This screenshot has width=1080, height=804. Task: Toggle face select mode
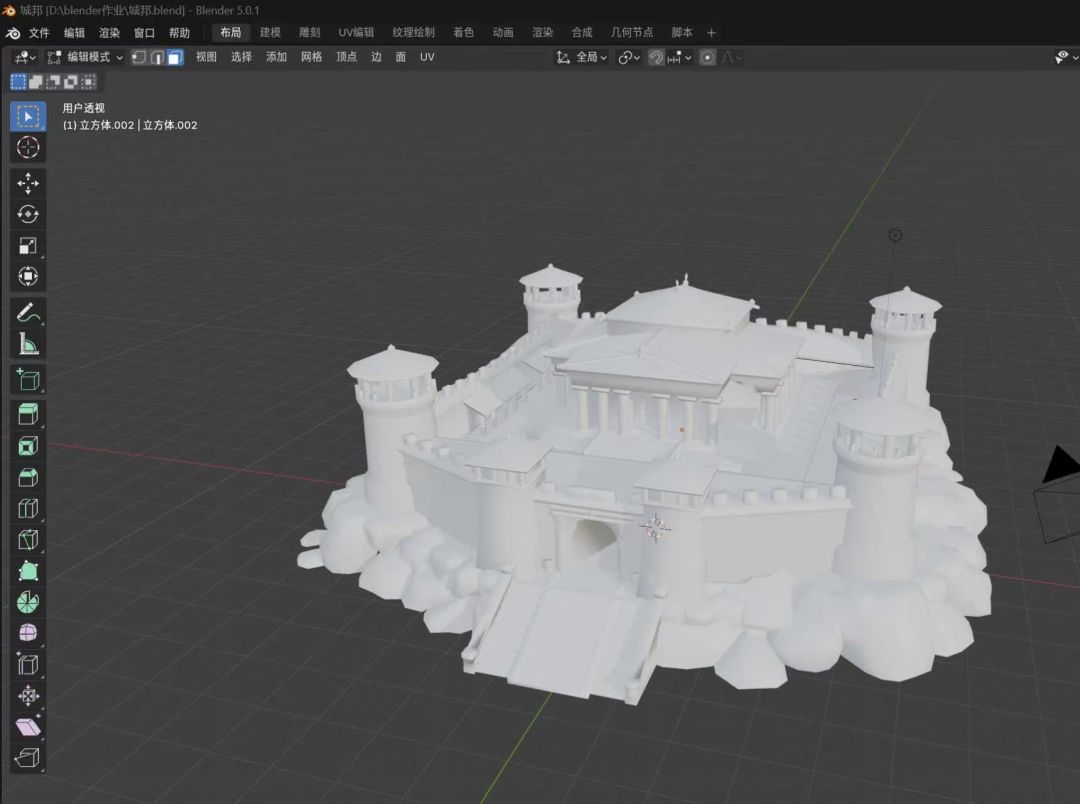tap(175, 57)
